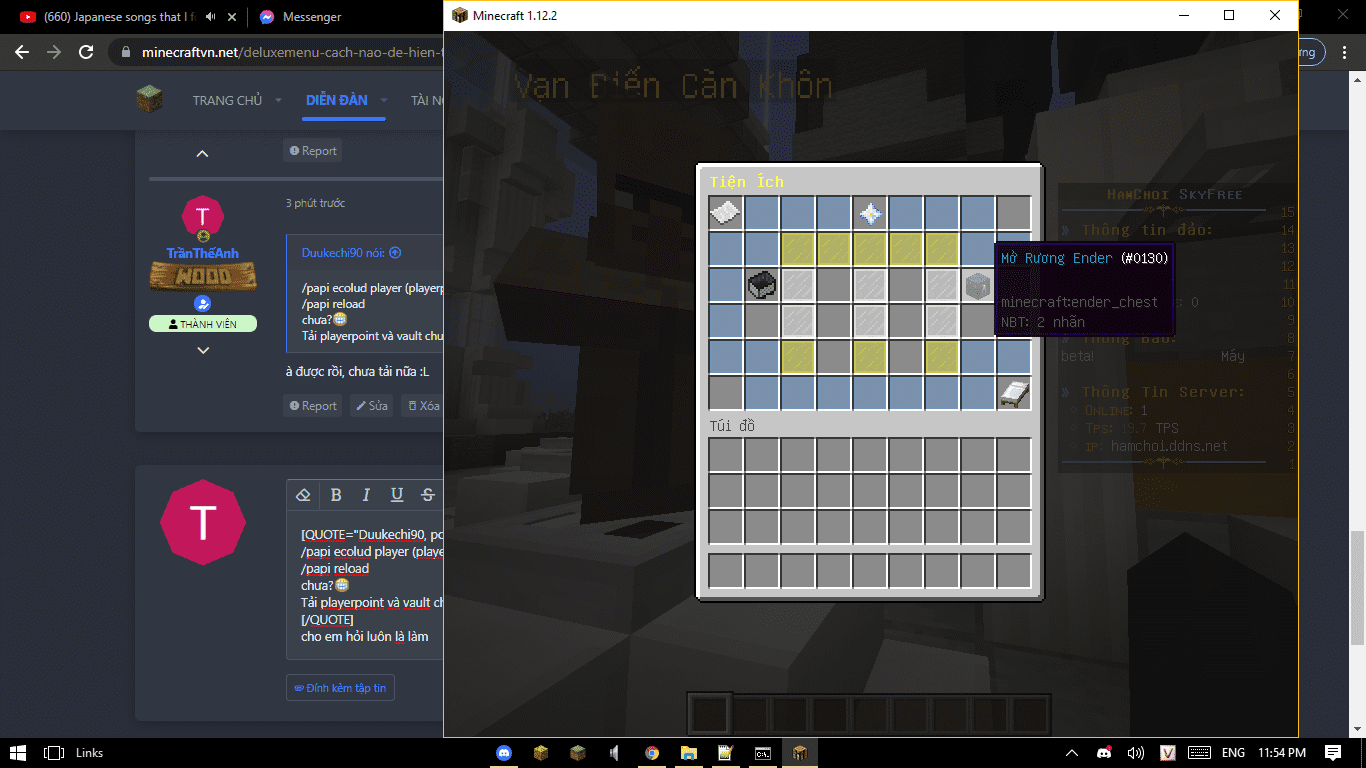Click the dark cauldron-like item in Tiện Ích
The height and width of the screenshot is (768, 1366).
point(762,286)
